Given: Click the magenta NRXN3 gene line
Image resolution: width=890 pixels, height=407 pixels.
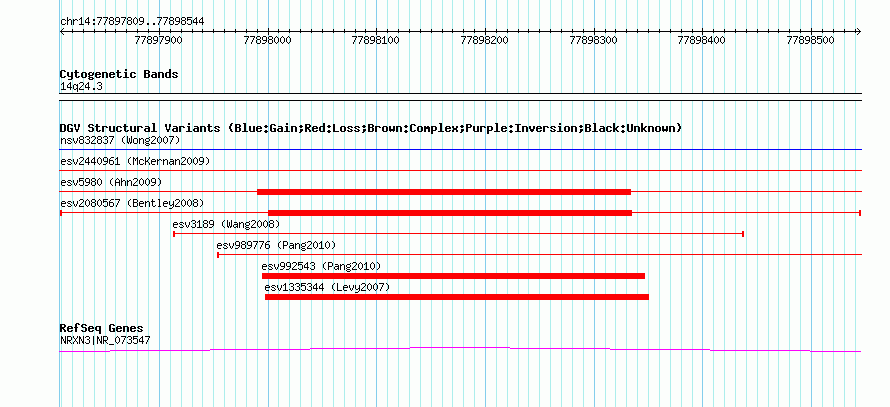Looking at the screenshot, I should pos(460,349).
